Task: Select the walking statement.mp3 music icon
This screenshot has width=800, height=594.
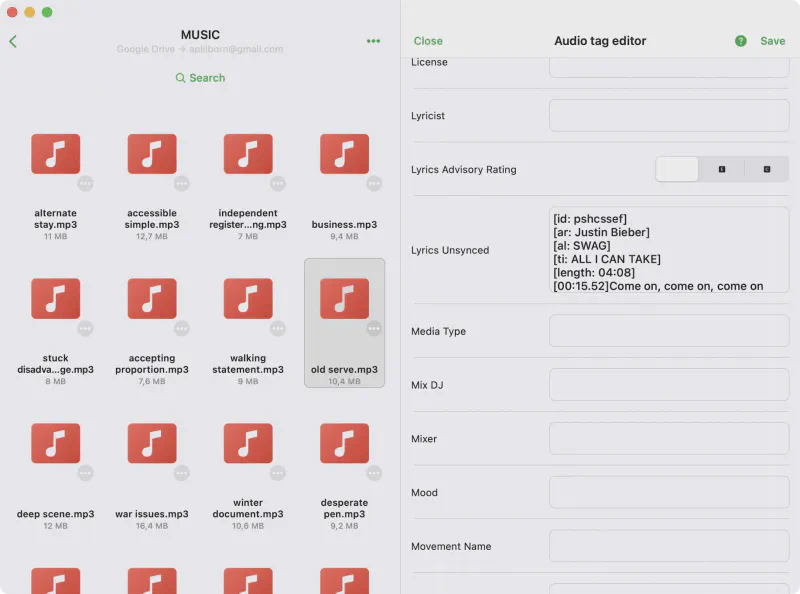Action: pos(248,299)
